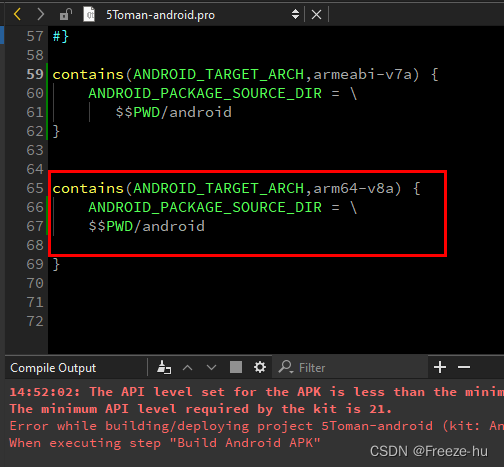Clear the Compile Output pane with broom icon
This screenshot has height=467, width=504.
pos(164,368)
